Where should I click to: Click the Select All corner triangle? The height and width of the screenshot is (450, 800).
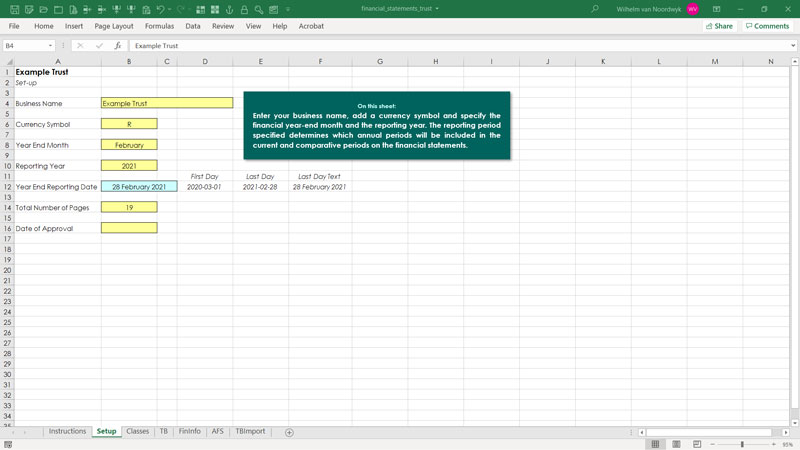(x=9, y=62)
